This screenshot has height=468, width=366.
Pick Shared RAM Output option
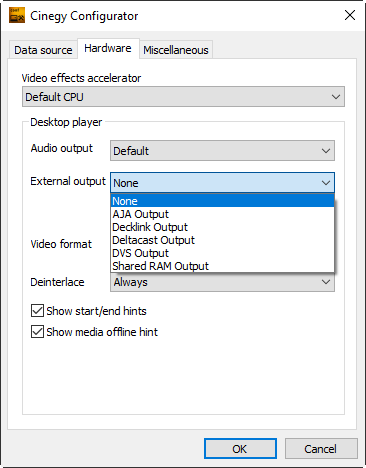pyautogui.click(x=223, y=266)
